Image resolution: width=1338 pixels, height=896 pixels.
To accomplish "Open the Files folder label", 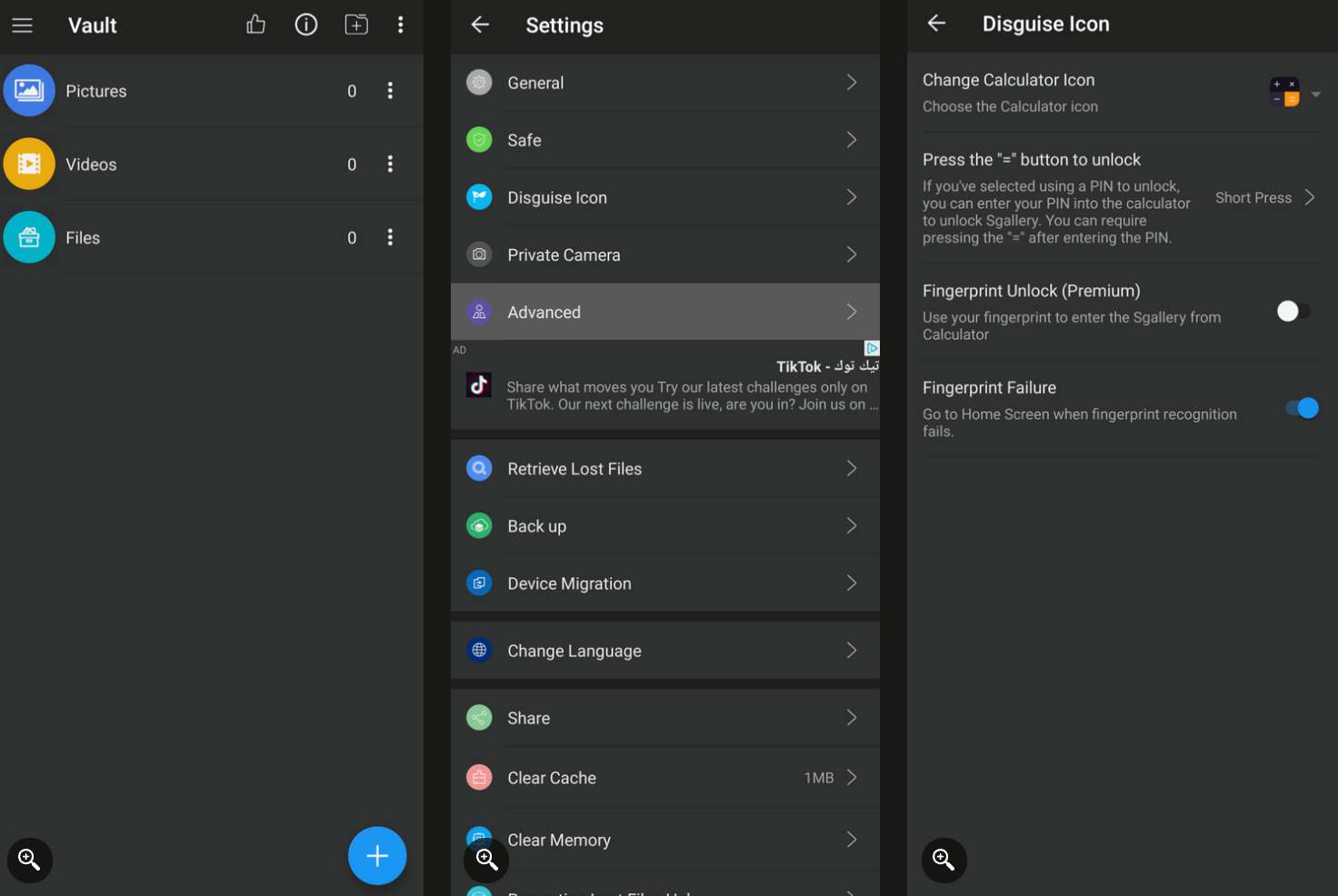I will coord(83,238).
